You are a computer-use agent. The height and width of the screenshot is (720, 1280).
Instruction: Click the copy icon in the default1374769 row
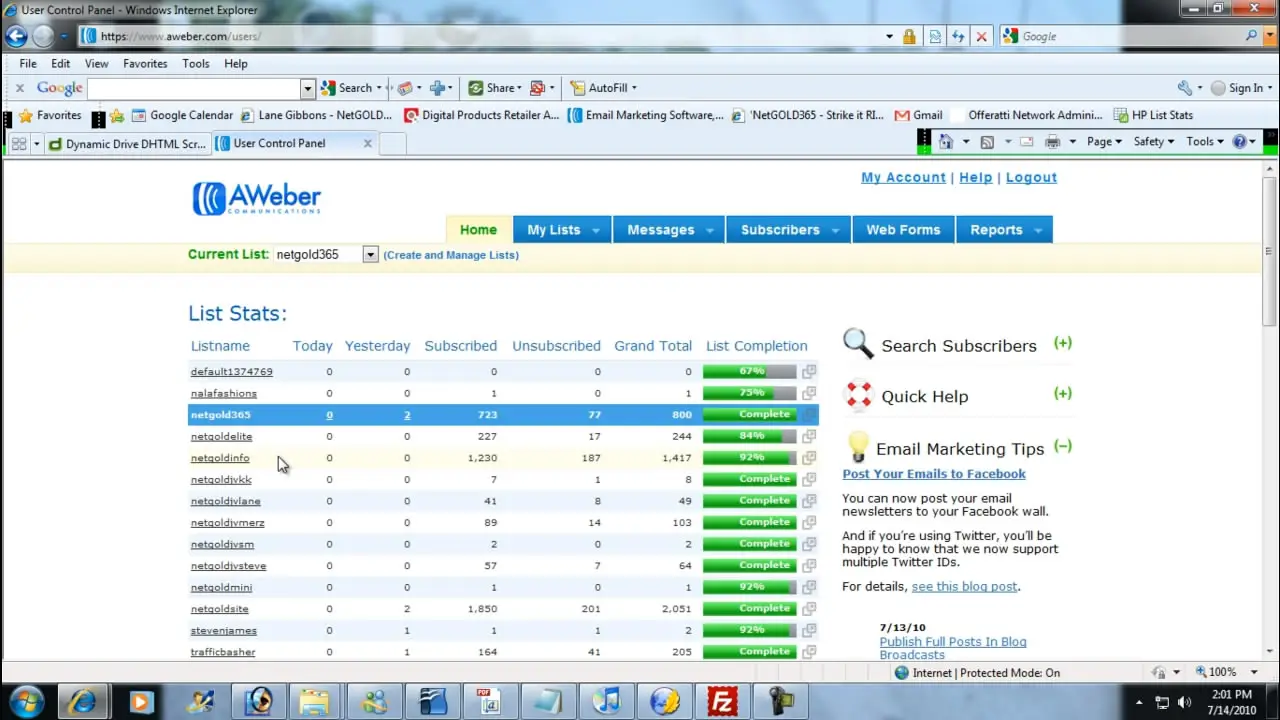point(809,372)
